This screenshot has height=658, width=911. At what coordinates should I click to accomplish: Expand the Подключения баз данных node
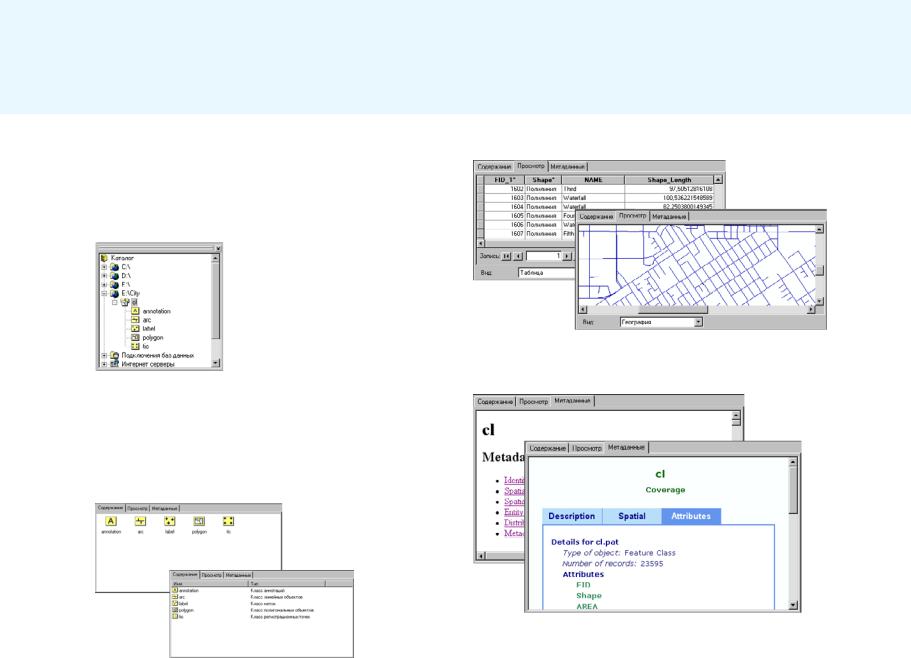[104, 355]
